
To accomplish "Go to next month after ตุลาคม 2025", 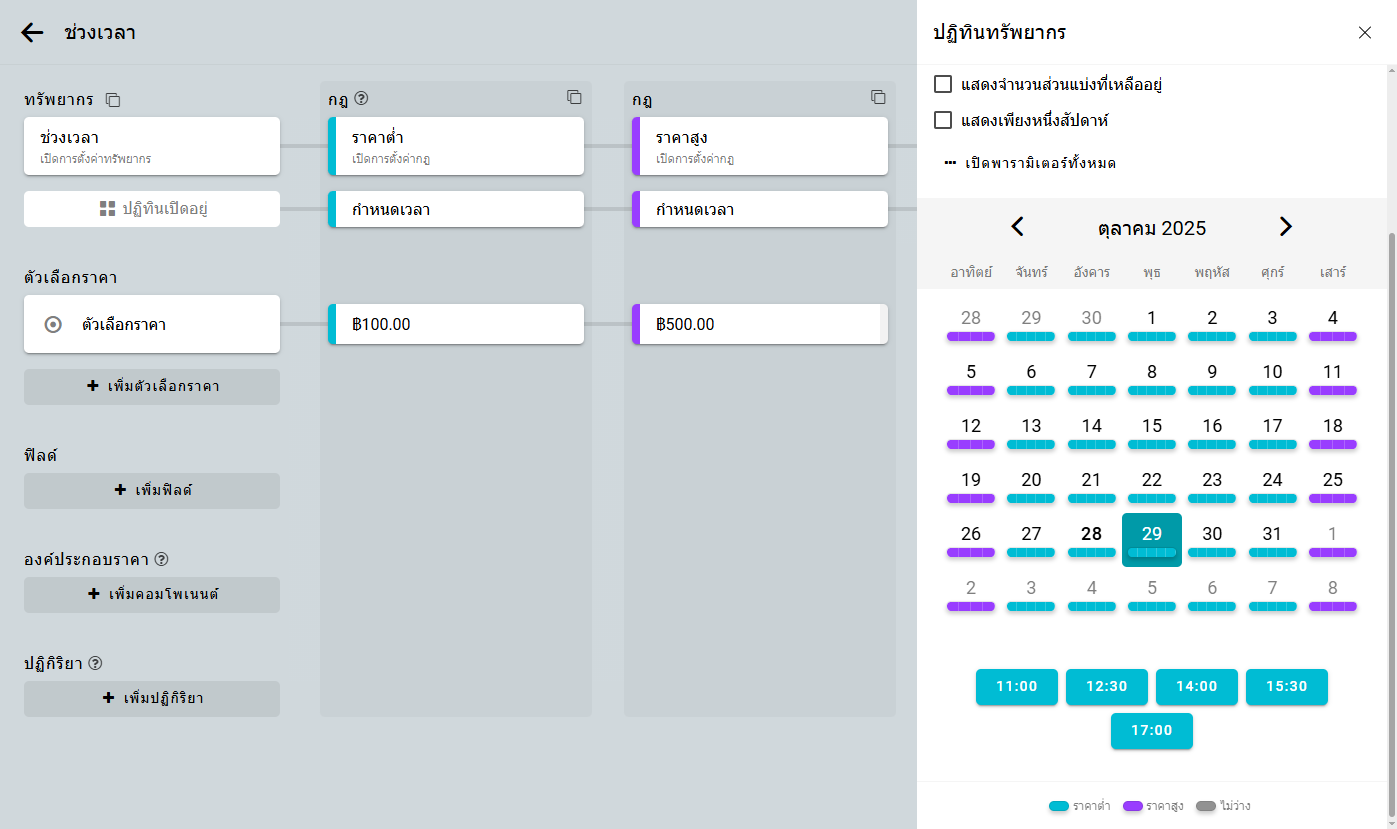I will pyautogui.click(x=1286, y=227).
